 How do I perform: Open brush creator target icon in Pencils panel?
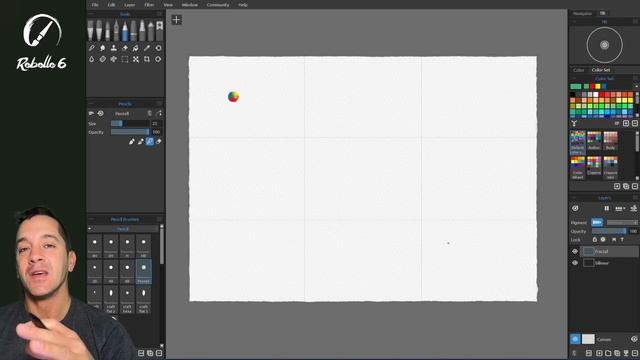[x=100, y=113]
